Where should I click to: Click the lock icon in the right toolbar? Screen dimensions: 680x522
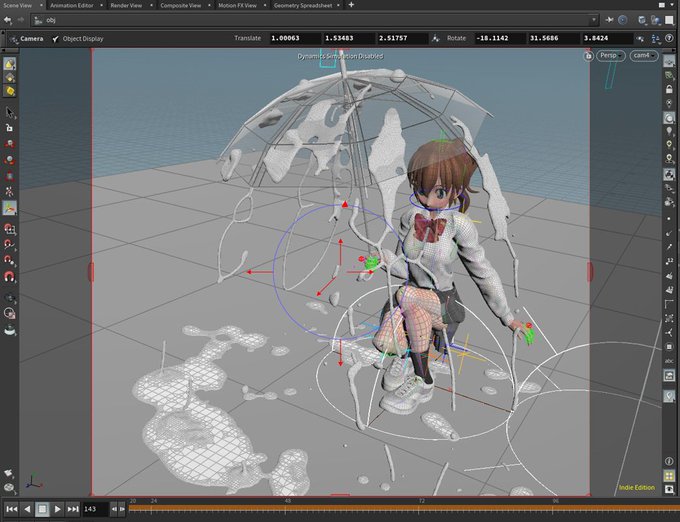(669, 89)
